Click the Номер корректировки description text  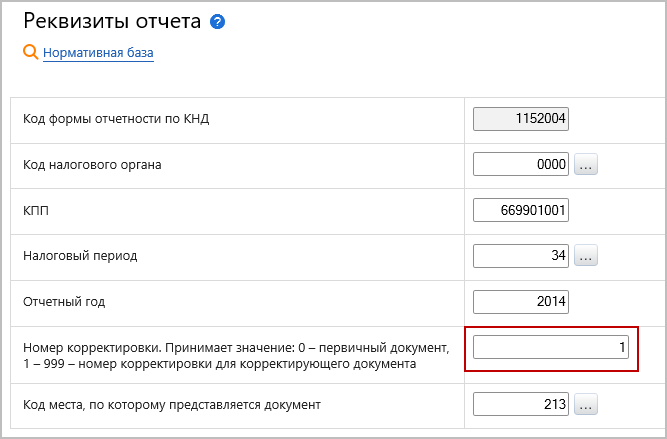pyautogui.click(x=236, y=356)
